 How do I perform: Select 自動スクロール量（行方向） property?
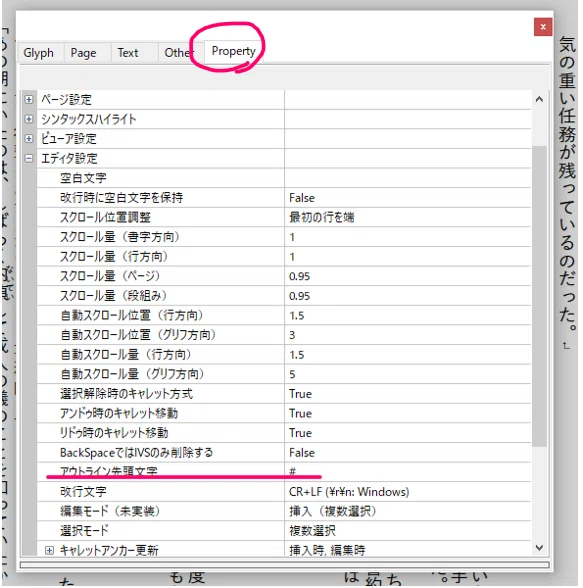pyautogui.click(x=126, y=354)
